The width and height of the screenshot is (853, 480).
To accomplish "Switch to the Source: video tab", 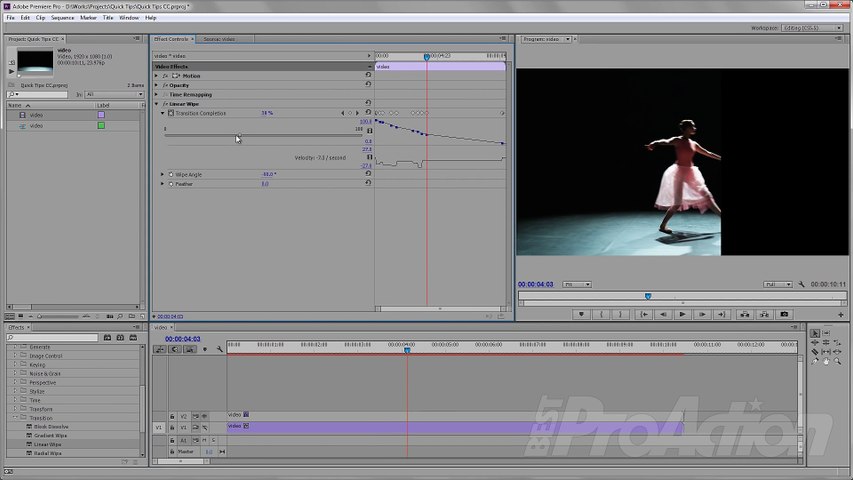I will [x=218, y=39].
